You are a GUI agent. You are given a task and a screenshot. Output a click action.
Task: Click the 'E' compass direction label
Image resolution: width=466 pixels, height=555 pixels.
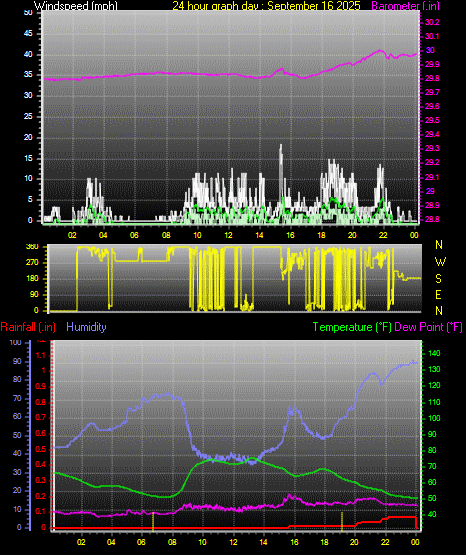tap(438, 294)
